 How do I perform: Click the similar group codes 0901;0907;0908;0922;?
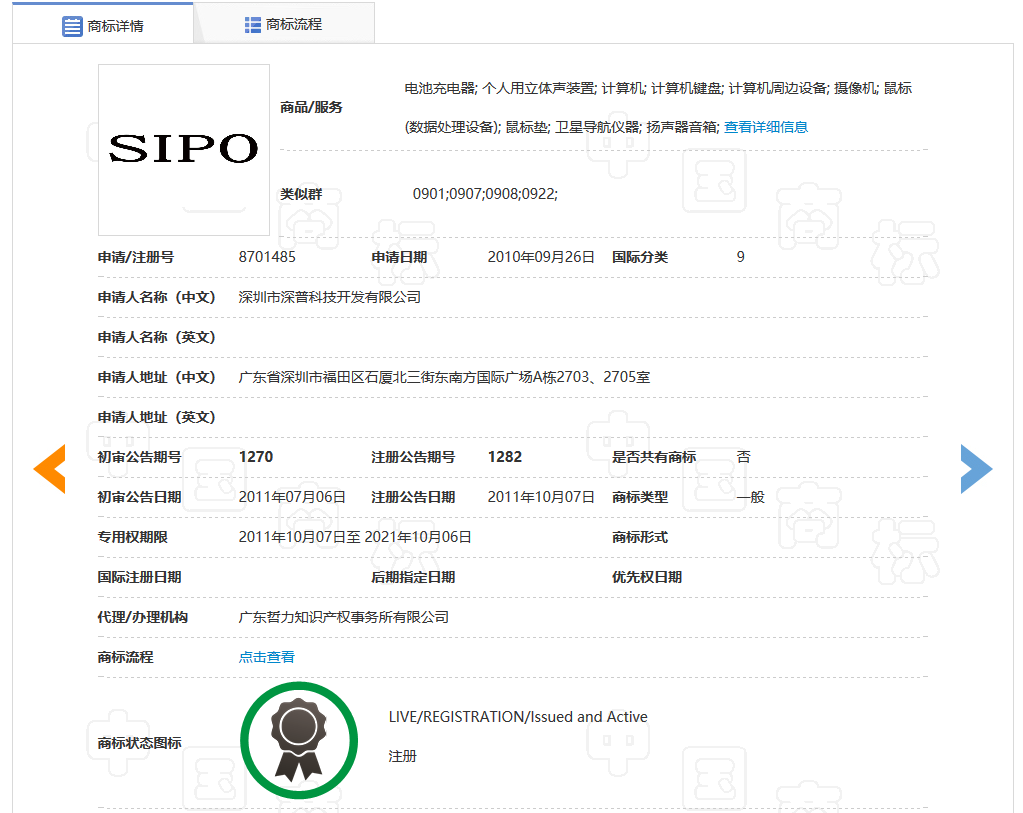(485, 194)
